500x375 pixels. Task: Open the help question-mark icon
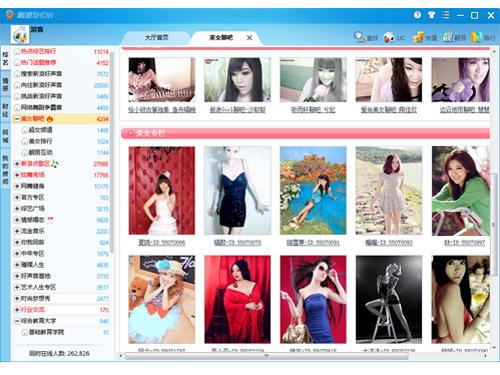[x=417, y=15]
